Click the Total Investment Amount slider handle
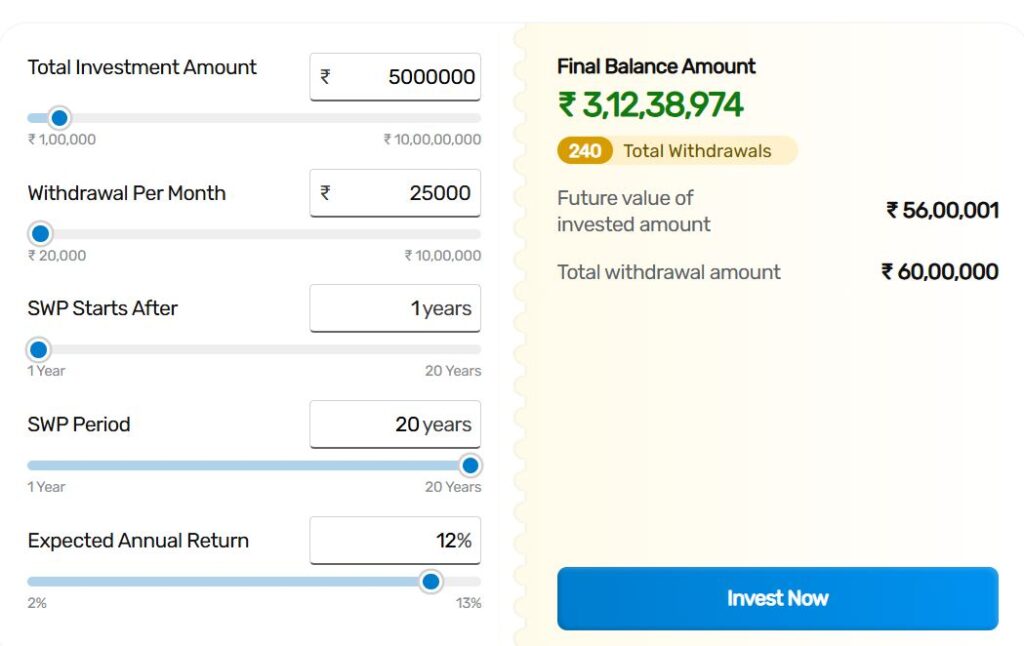Viewport: 1024px width, 646px height. pos(59,118)
